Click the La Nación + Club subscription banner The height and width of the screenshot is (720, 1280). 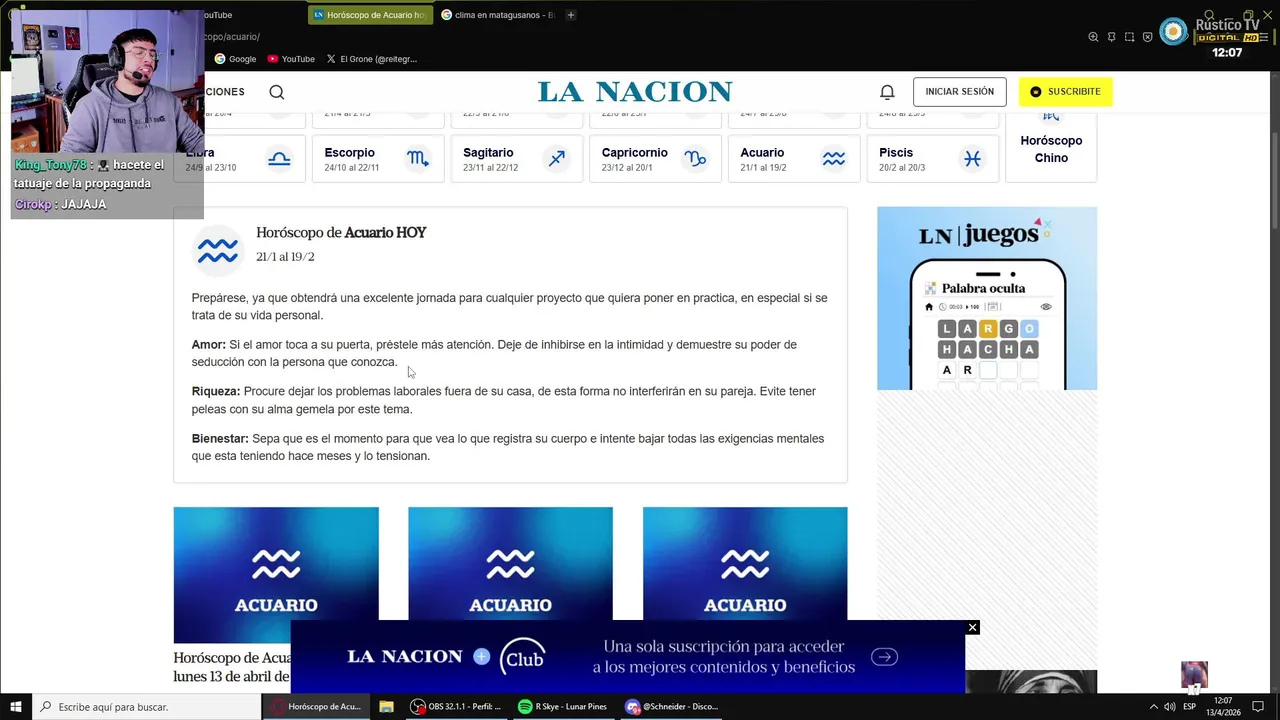point(628,657)
